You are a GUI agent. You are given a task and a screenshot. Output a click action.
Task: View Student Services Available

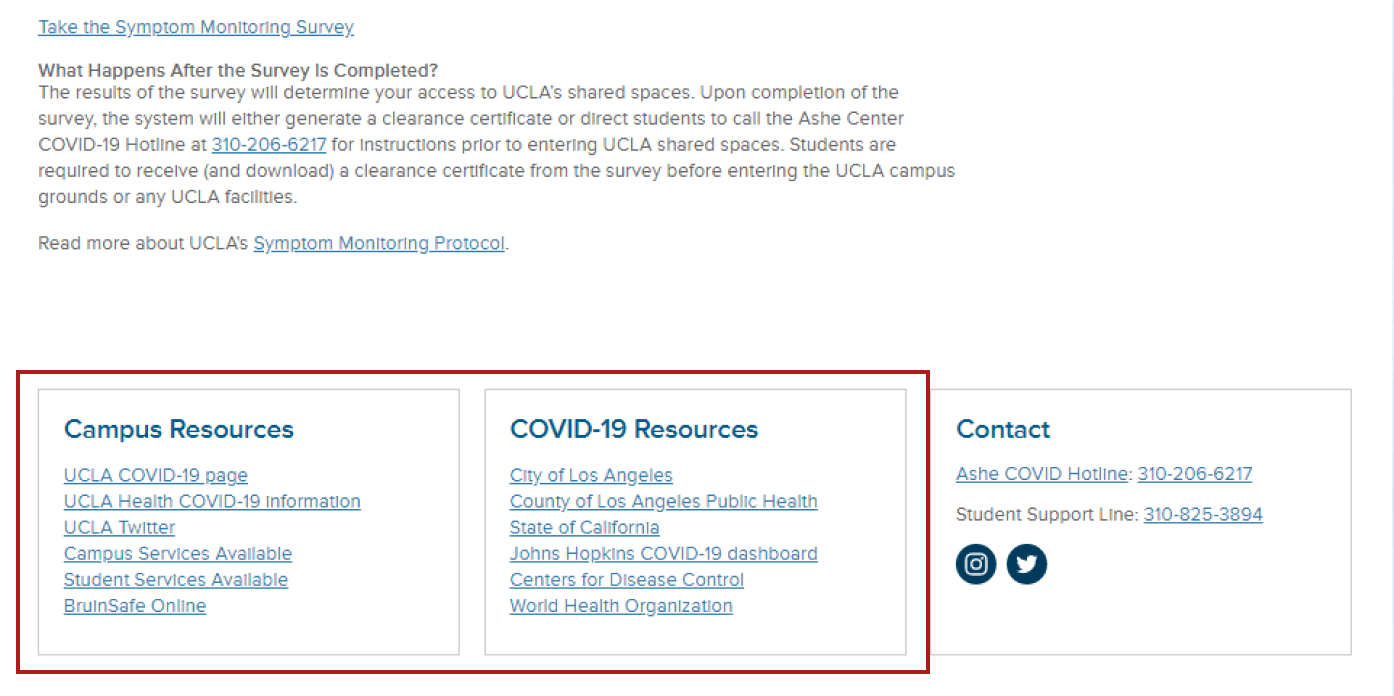(176, 579)
